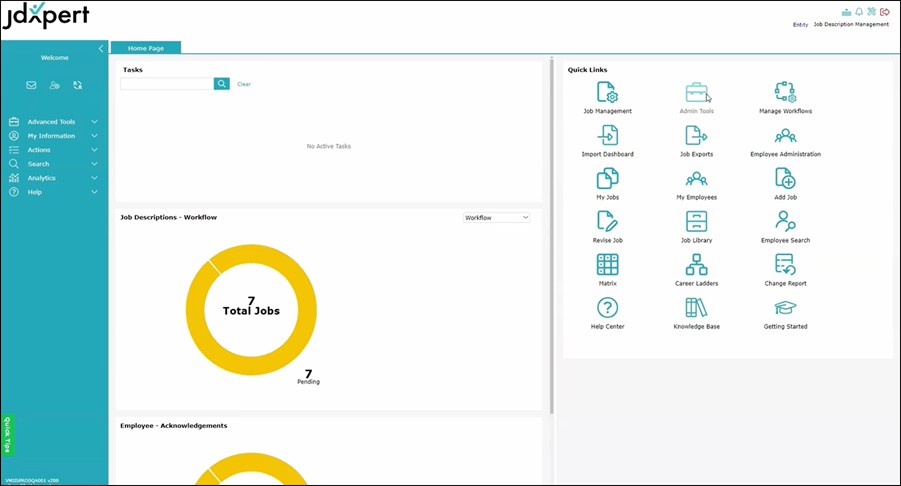Collapse the left sidebar with the arrow
Screen dimensions: 901x486
click(100, 48)
